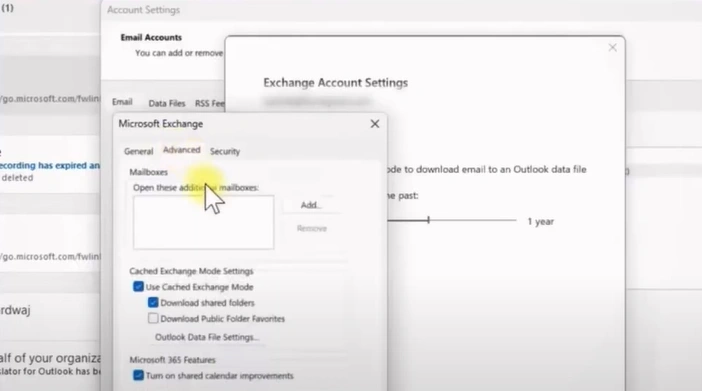This screenshot has height=391, width=702.
Task: Close the Microsoft Exchange dialog
Action: tap(375, 124)
